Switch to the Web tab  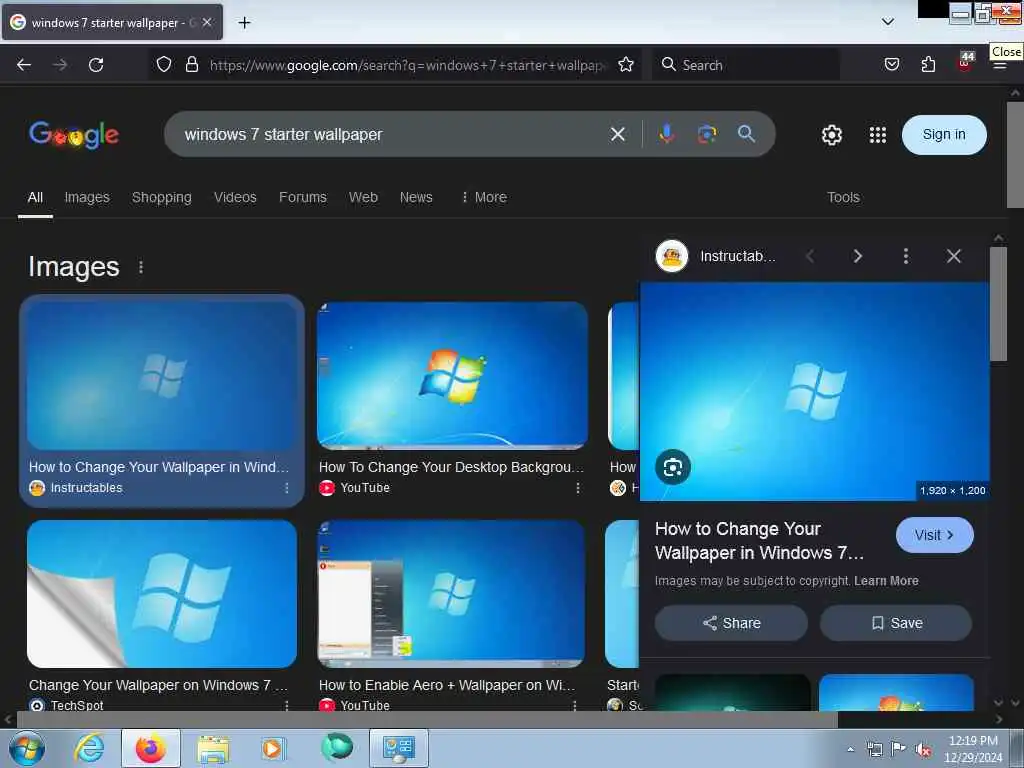click(x=363, y=197)
